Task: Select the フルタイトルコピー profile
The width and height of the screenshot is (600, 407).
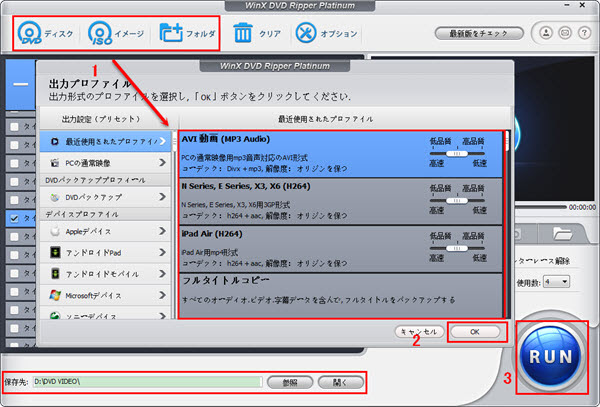Action: point(341,295)
